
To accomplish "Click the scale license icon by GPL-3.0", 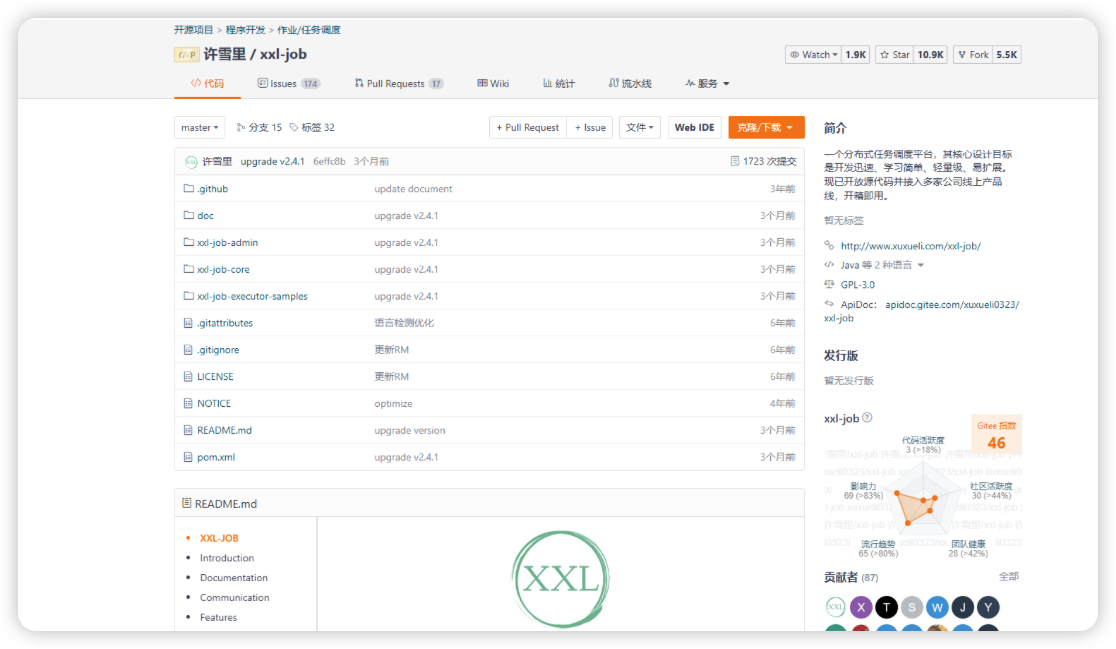I will tap(829, 284).
